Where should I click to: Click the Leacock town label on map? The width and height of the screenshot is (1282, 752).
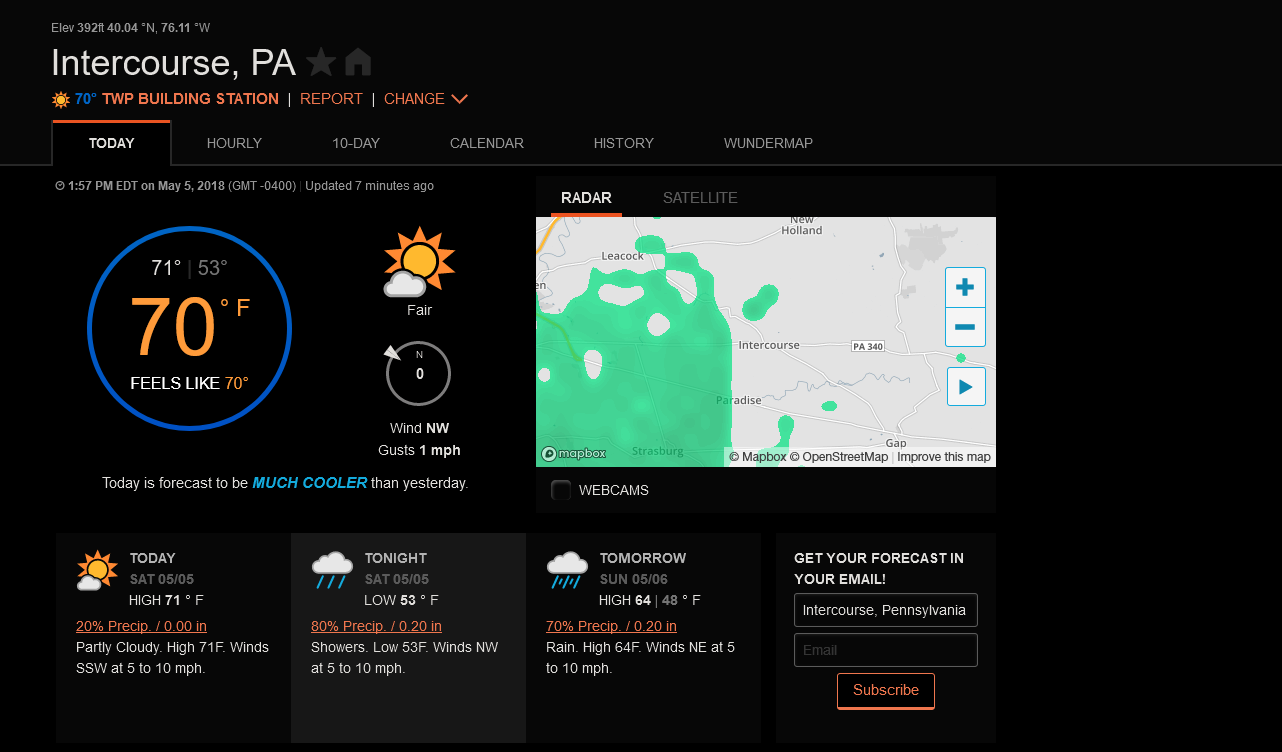point(623,256)
